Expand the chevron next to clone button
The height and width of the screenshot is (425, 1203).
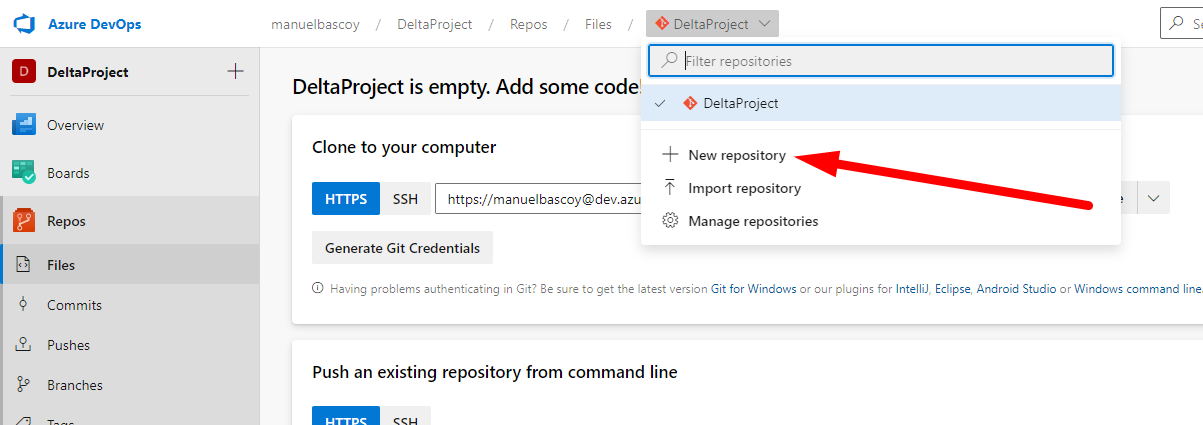pos(1153,198)
